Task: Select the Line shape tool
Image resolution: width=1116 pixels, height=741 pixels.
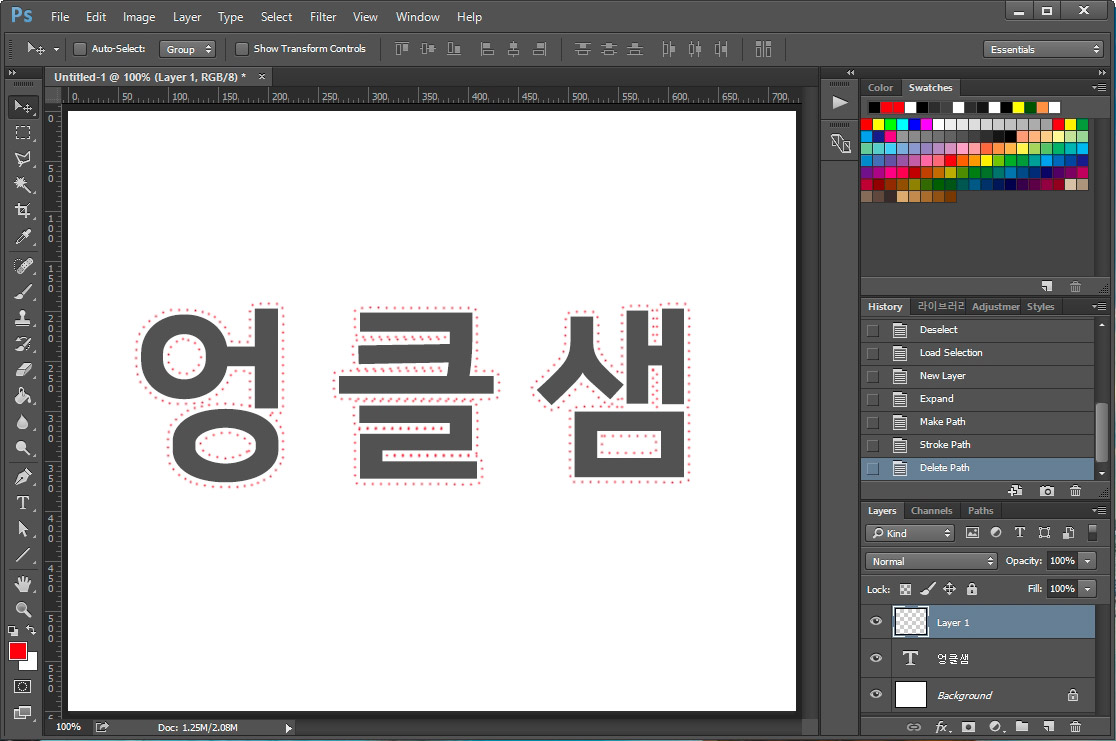Action: click(x=23, y=555)
